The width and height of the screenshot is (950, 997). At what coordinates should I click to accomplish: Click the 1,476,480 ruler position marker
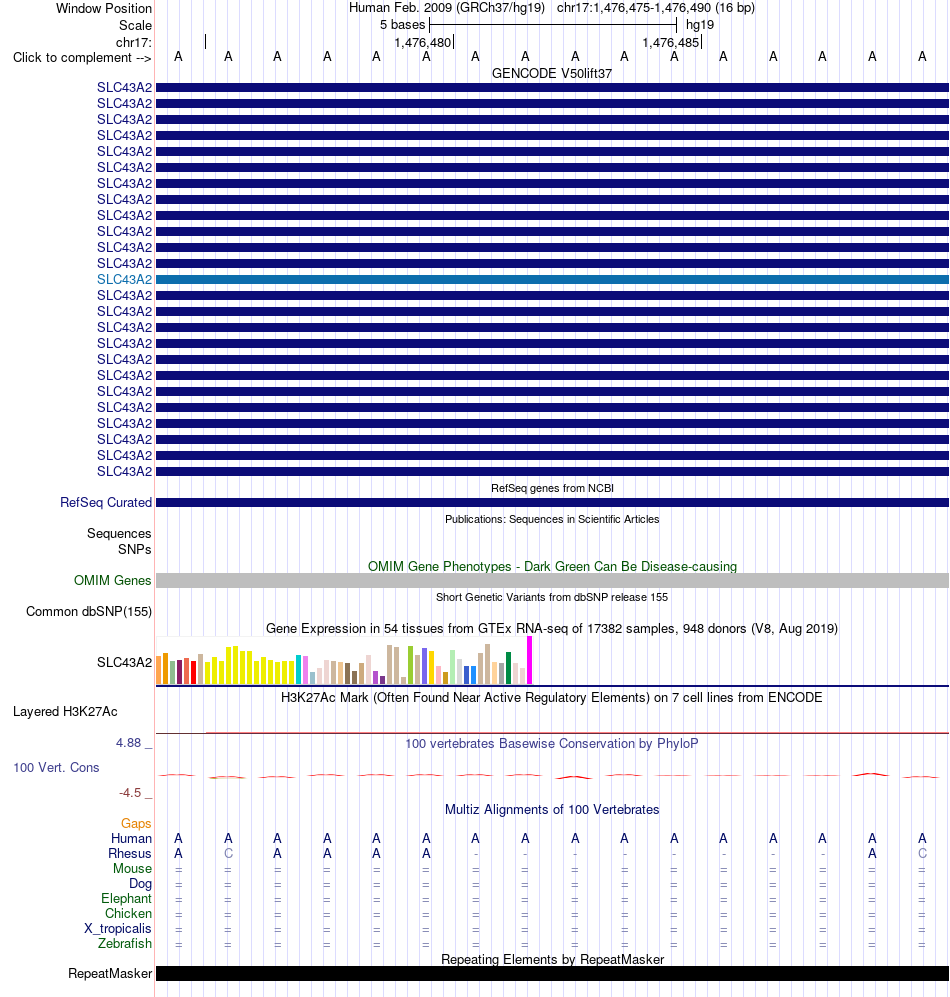click(423, 43)
